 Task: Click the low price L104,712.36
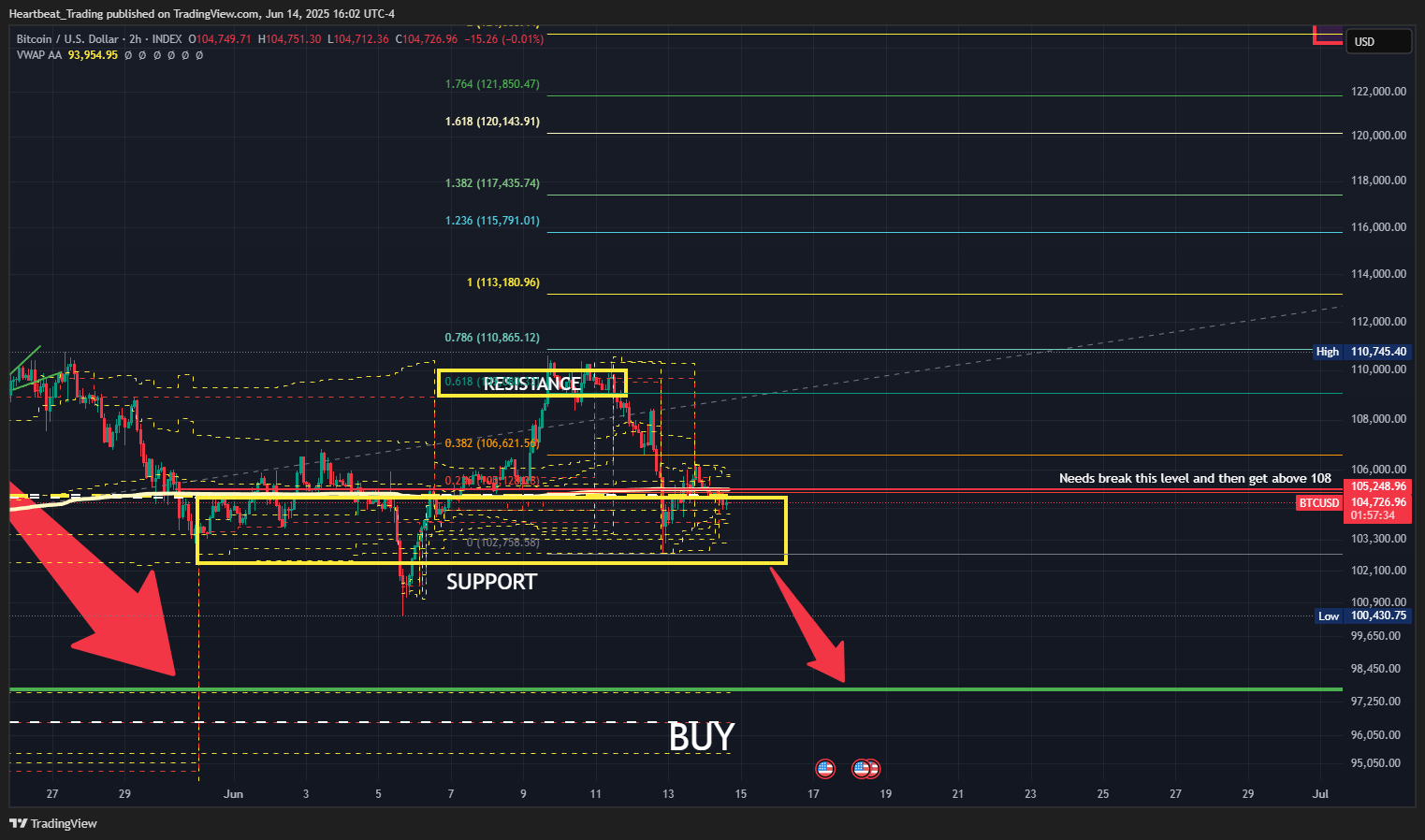[x=358, y=39]
